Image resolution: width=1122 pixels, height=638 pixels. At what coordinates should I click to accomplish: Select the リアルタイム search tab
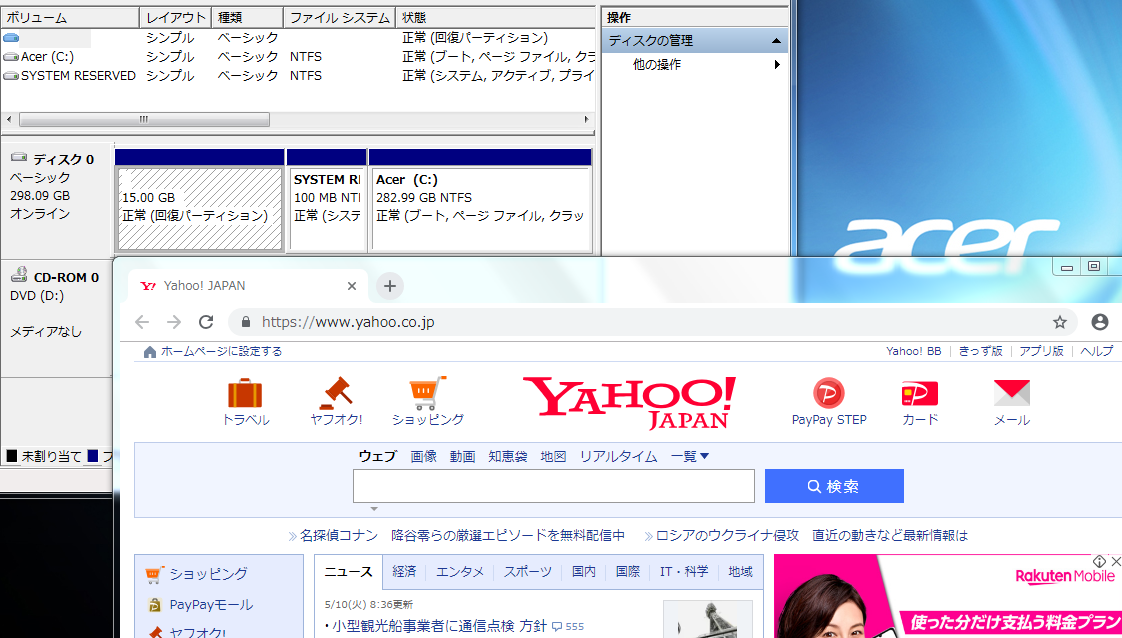coord(618,456)
